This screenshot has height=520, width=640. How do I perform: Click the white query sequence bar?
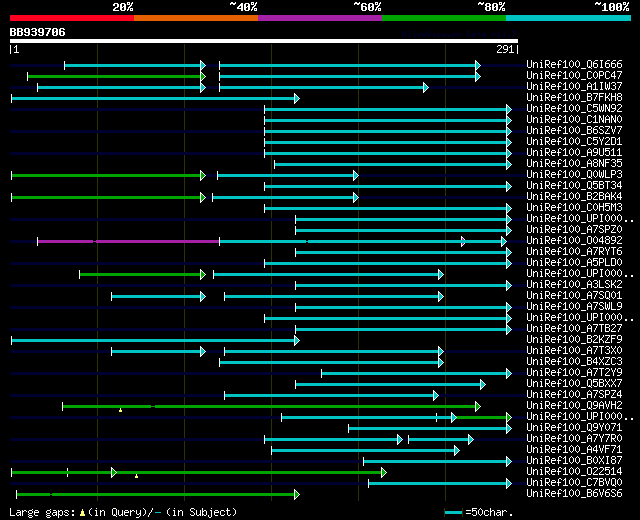click(264, 41)
